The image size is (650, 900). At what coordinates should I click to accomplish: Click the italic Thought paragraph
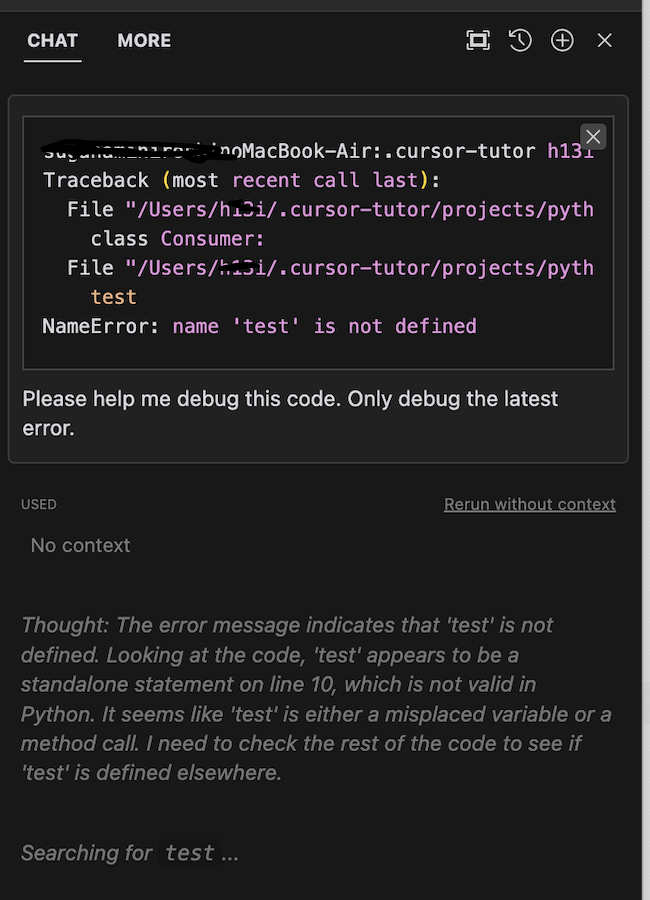tap(316, 699)
